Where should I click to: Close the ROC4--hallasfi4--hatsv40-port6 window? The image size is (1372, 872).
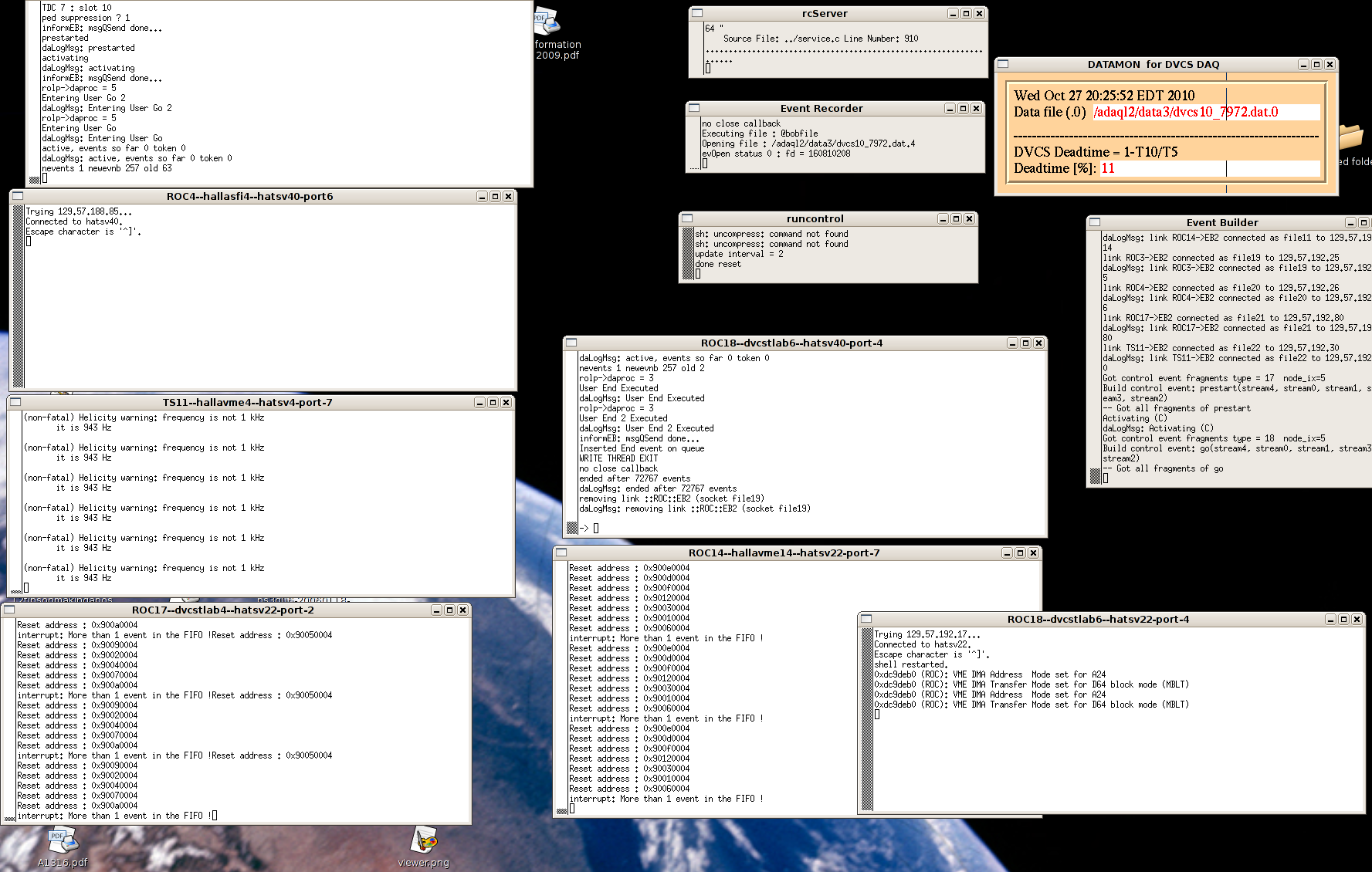(508, 197)
